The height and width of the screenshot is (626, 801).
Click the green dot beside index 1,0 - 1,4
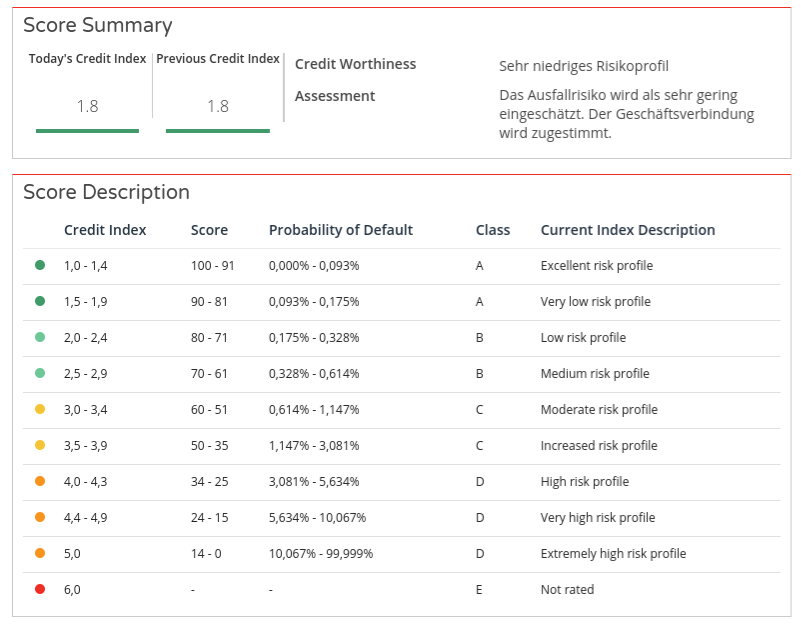coord(40,265)
